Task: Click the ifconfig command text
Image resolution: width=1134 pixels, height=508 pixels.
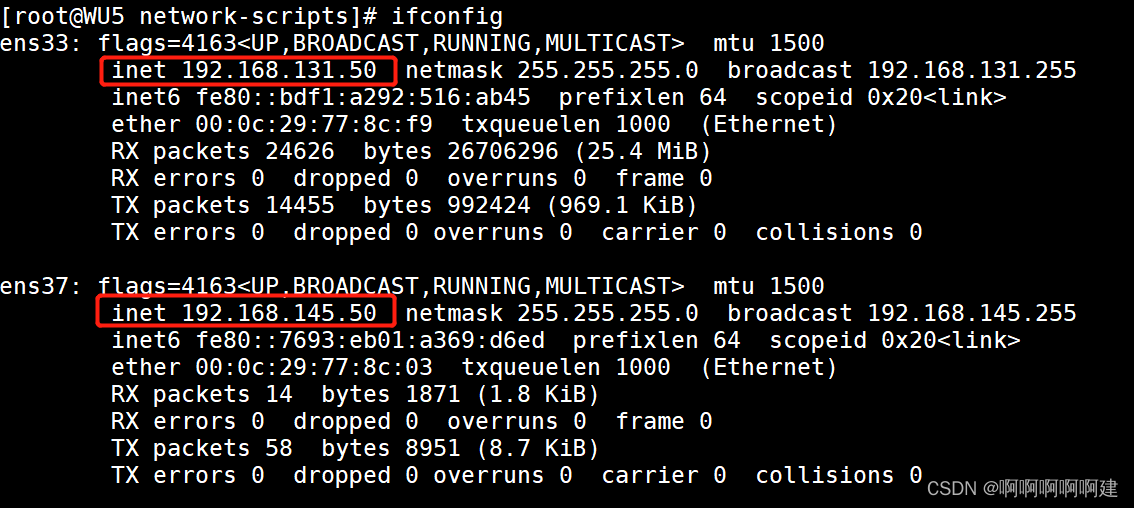Action: tap(447, 16)
